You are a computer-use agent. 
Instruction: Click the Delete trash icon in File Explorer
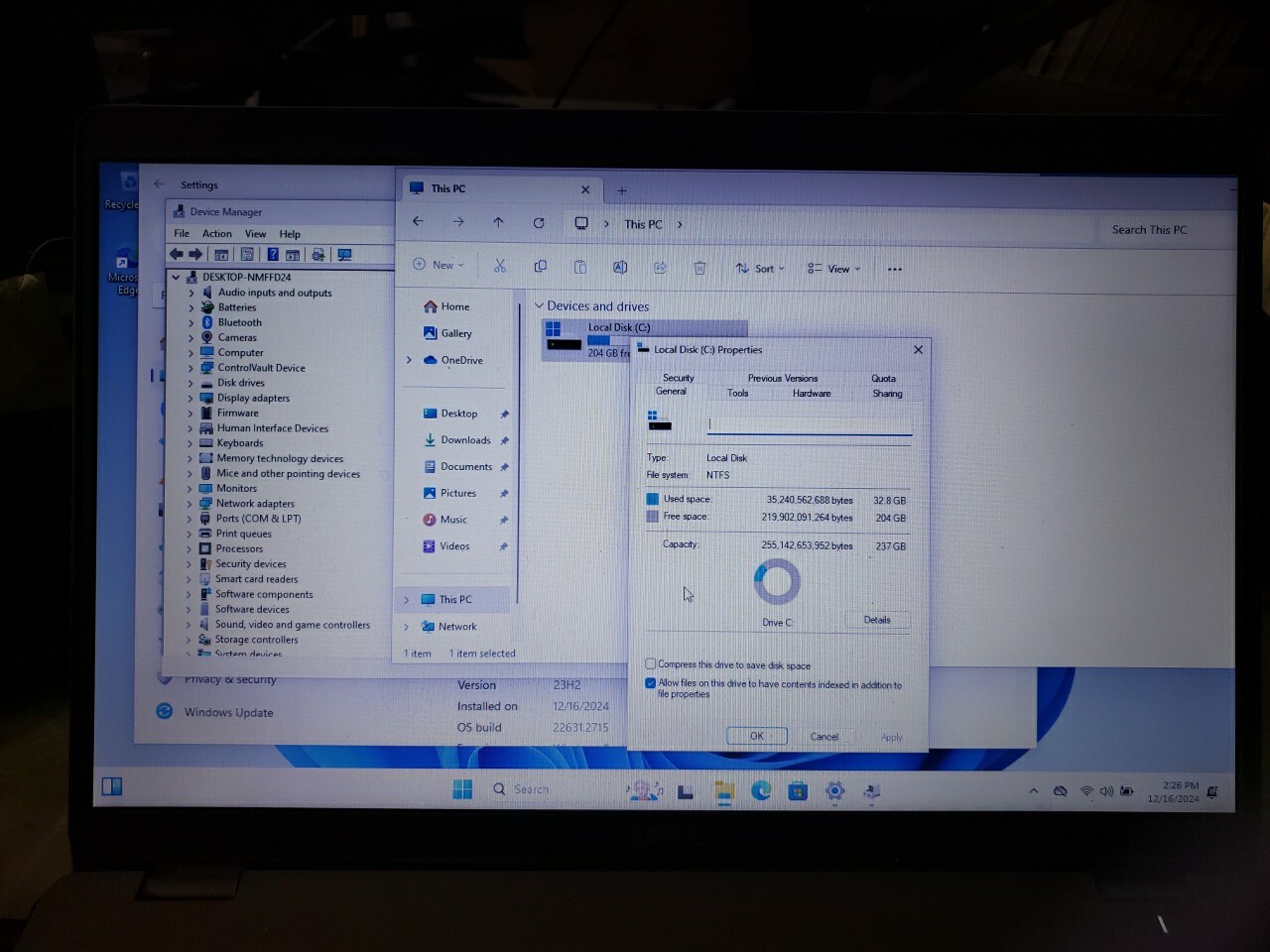[x=699, y=268]
